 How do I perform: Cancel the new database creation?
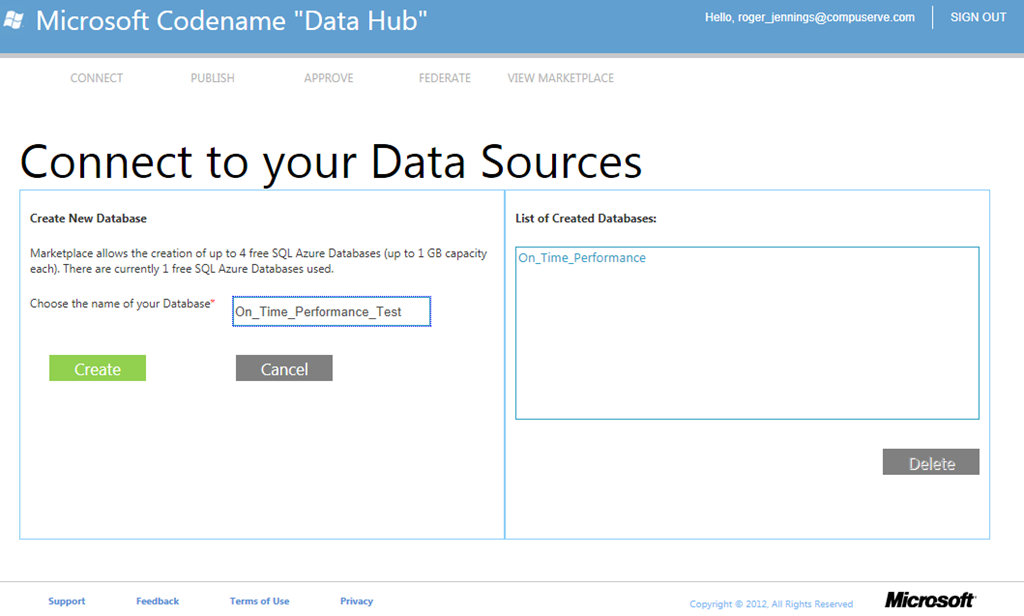[x=284, y=368]
